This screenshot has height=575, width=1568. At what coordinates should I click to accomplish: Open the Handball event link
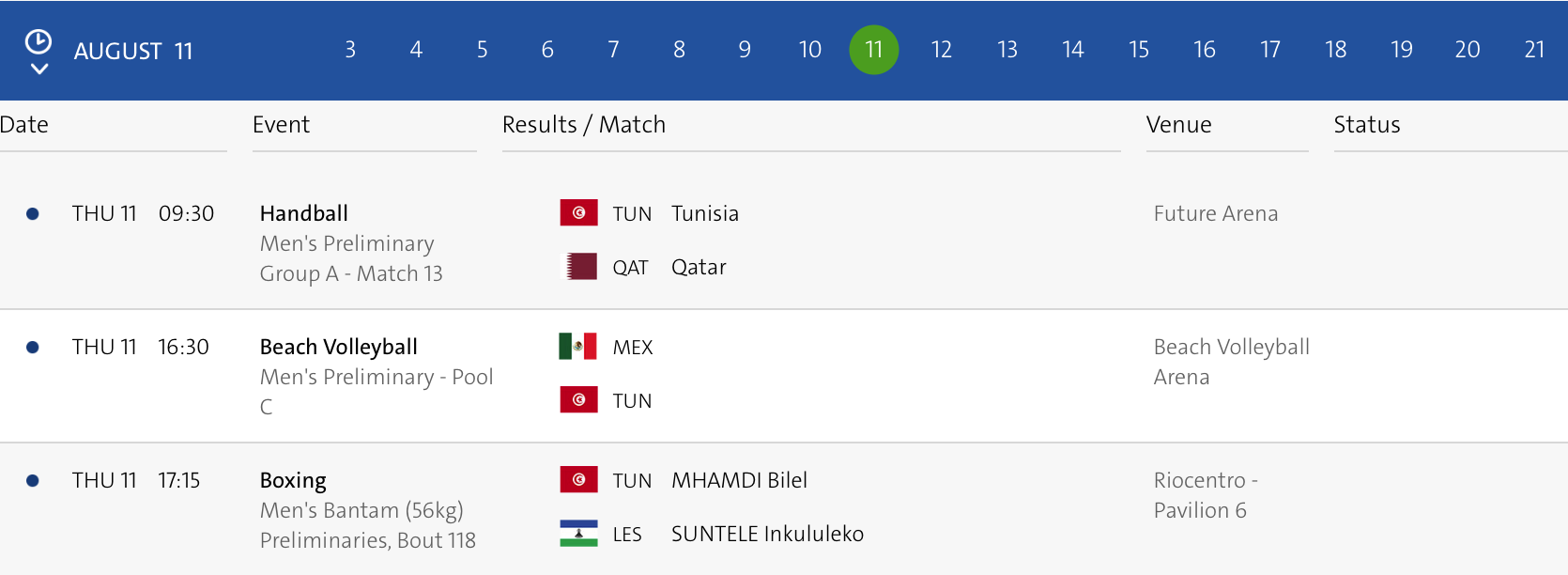(x=303, y=213)
